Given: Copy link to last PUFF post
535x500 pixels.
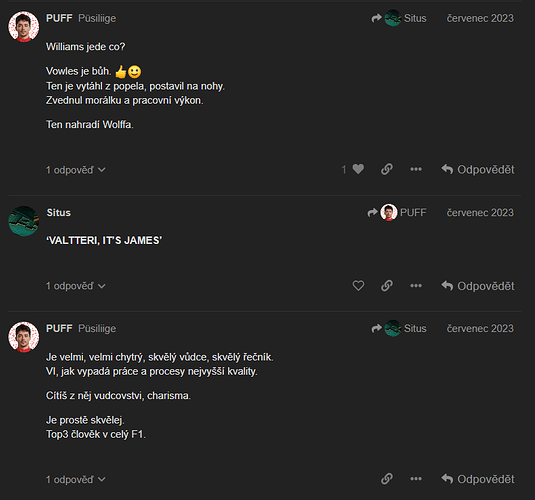Looking at the screenshot, I should [x=387, y=479].
